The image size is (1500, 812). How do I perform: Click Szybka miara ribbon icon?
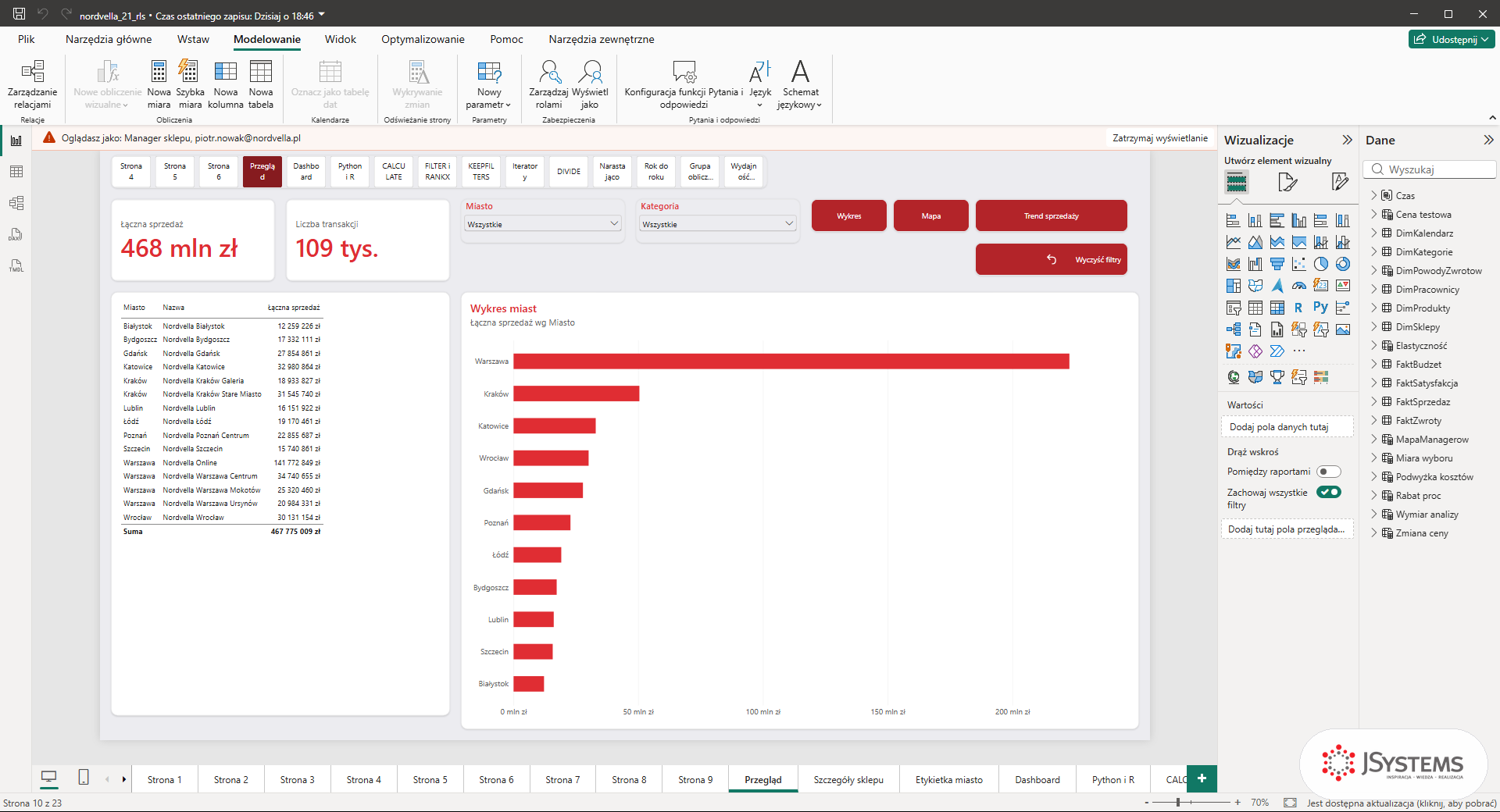190,84
